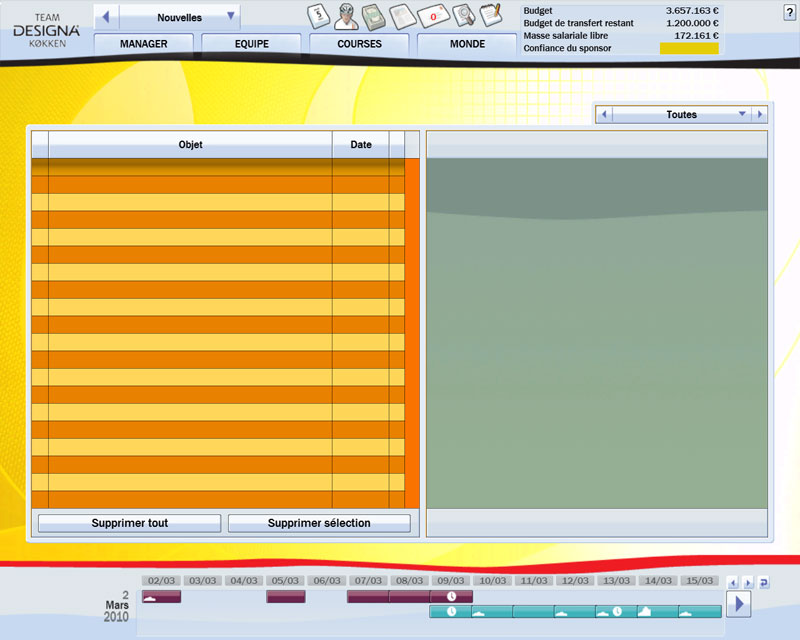Go to previous page with left arrow beside Nouvelles
Viewport: 800px width, 640px height.
pos(107,17)
